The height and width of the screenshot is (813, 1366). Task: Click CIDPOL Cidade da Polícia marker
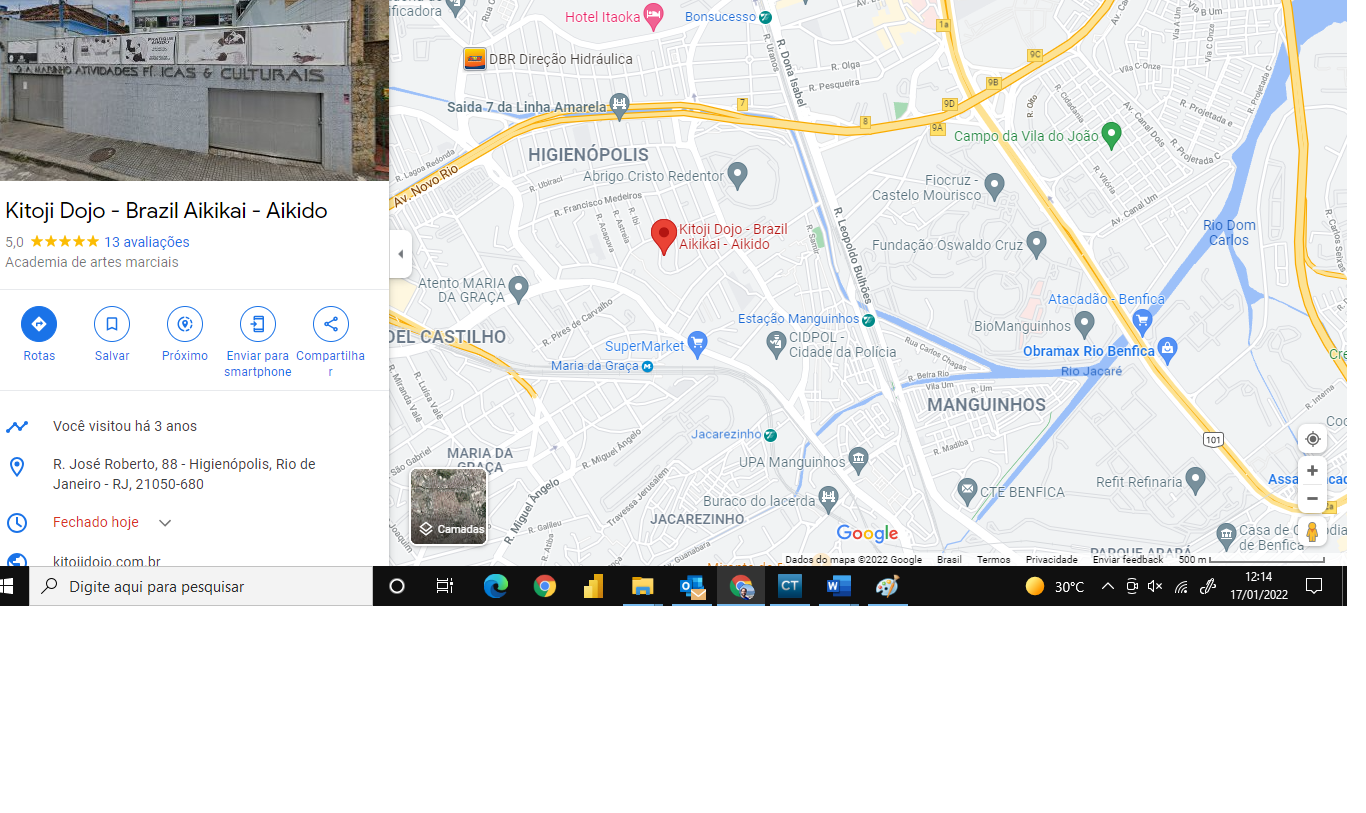776,345
